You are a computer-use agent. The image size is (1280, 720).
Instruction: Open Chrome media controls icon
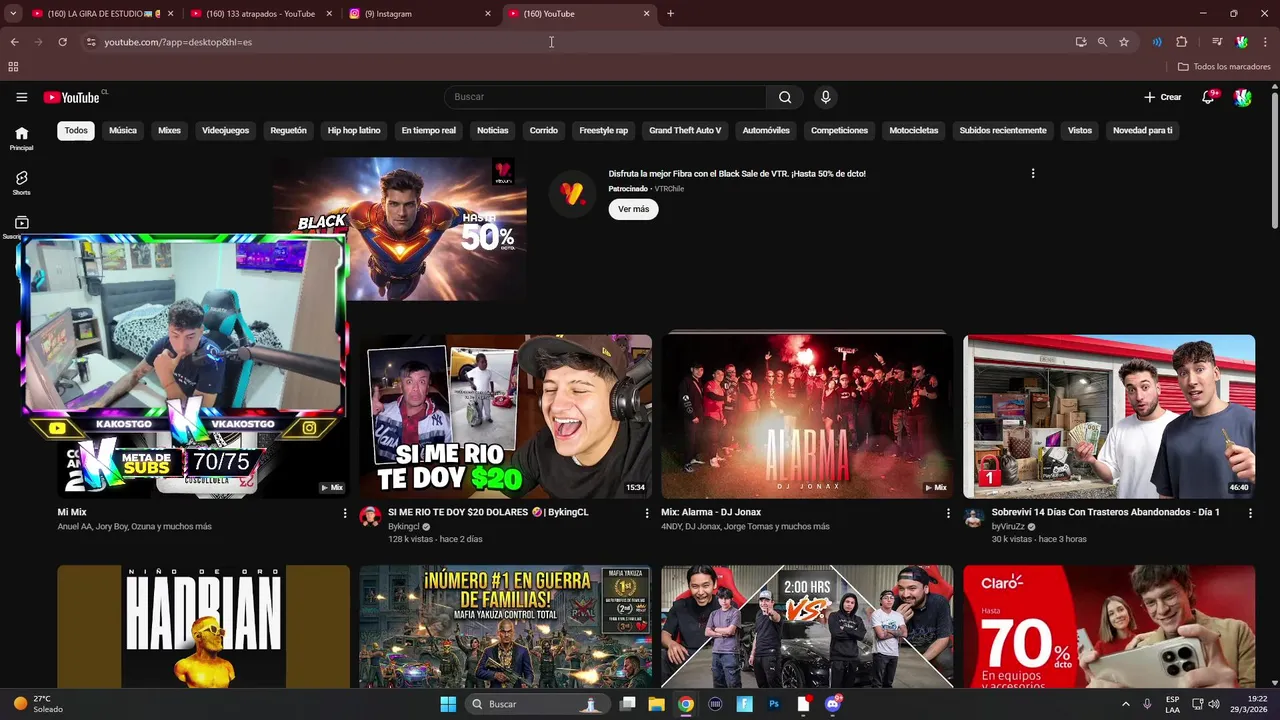point(1217,42)
